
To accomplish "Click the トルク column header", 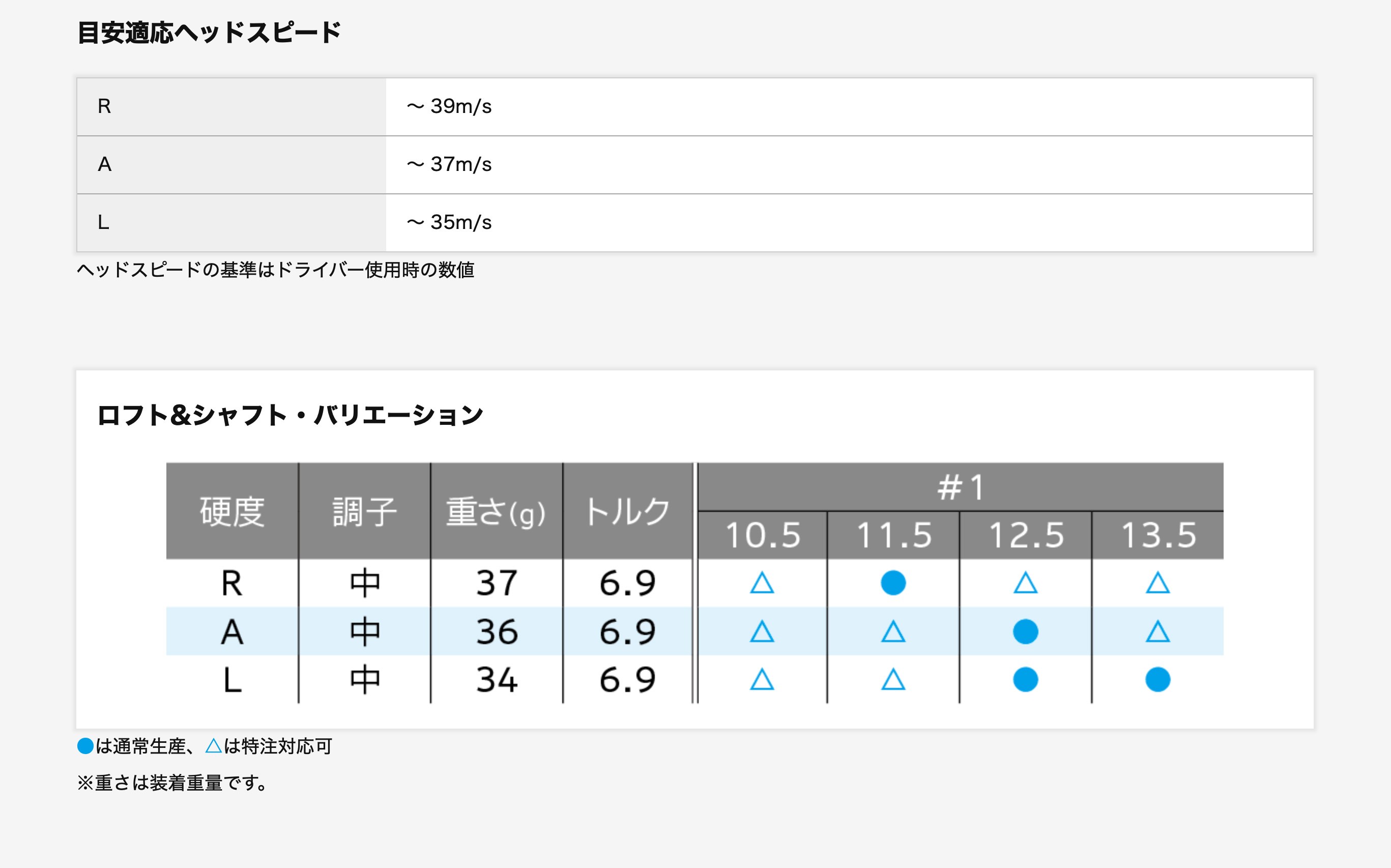I will 627,511.
